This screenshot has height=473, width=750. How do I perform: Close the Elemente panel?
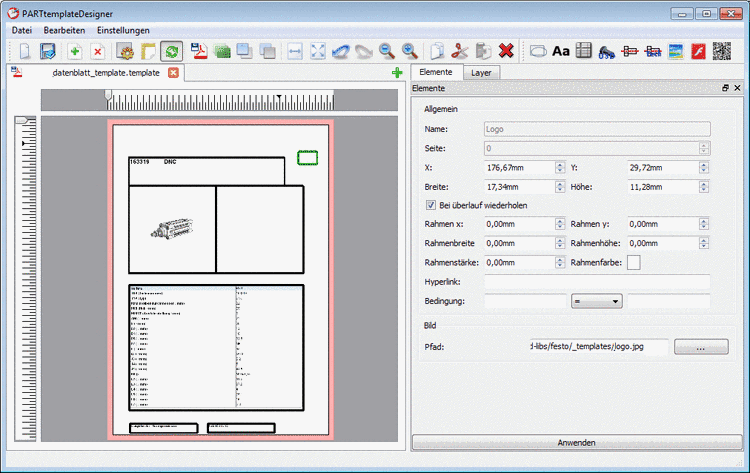[x=737, y=88]
